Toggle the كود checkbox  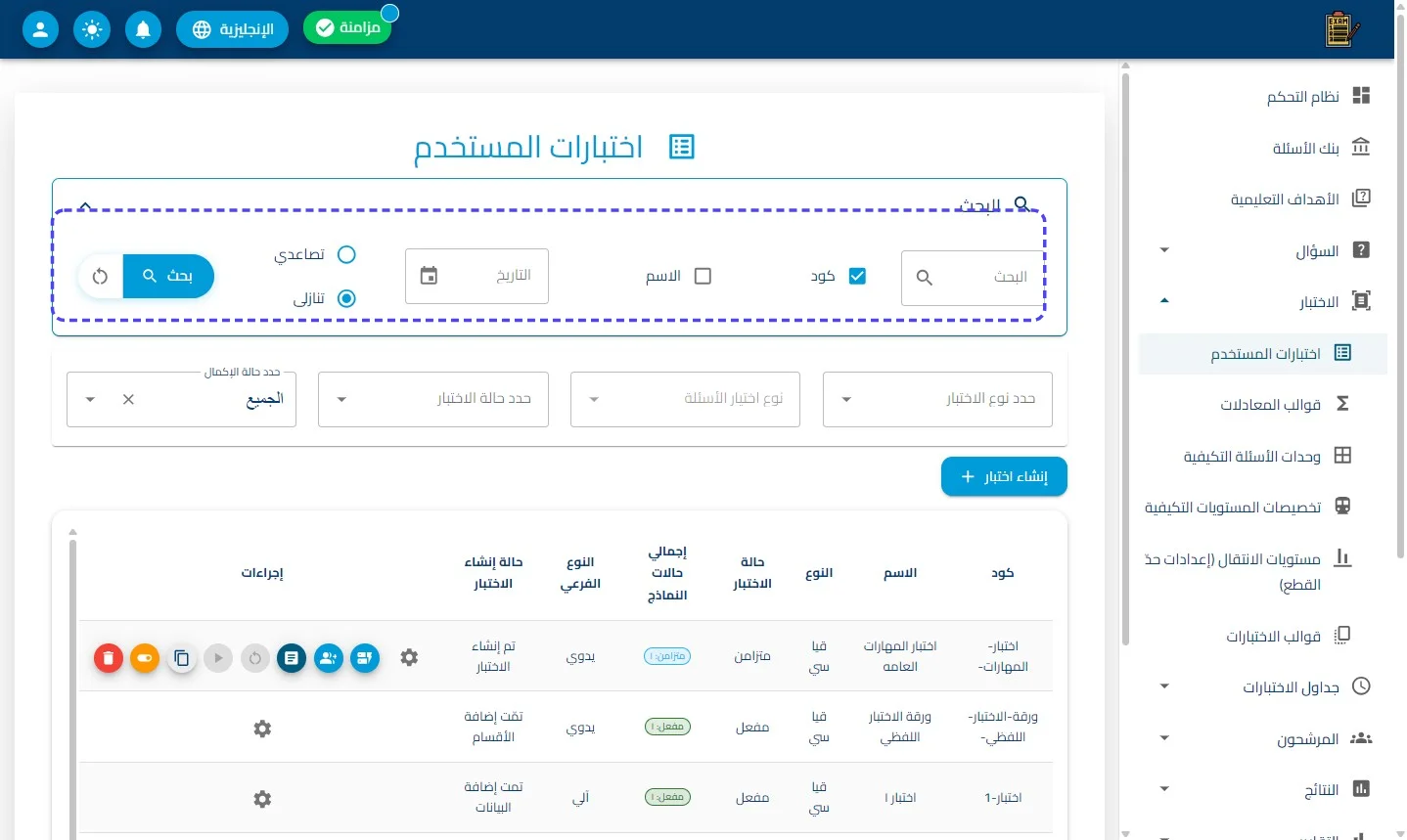(857, 276)
